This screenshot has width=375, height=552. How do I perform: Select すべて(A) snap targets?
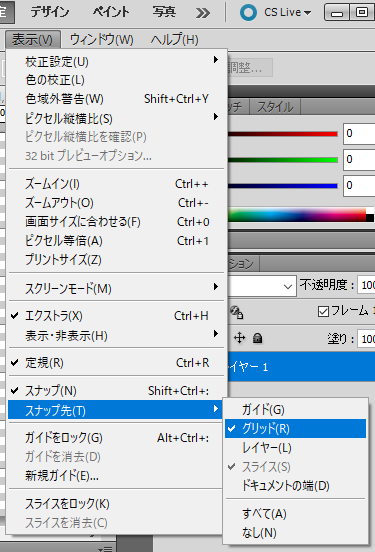point(295,514)
